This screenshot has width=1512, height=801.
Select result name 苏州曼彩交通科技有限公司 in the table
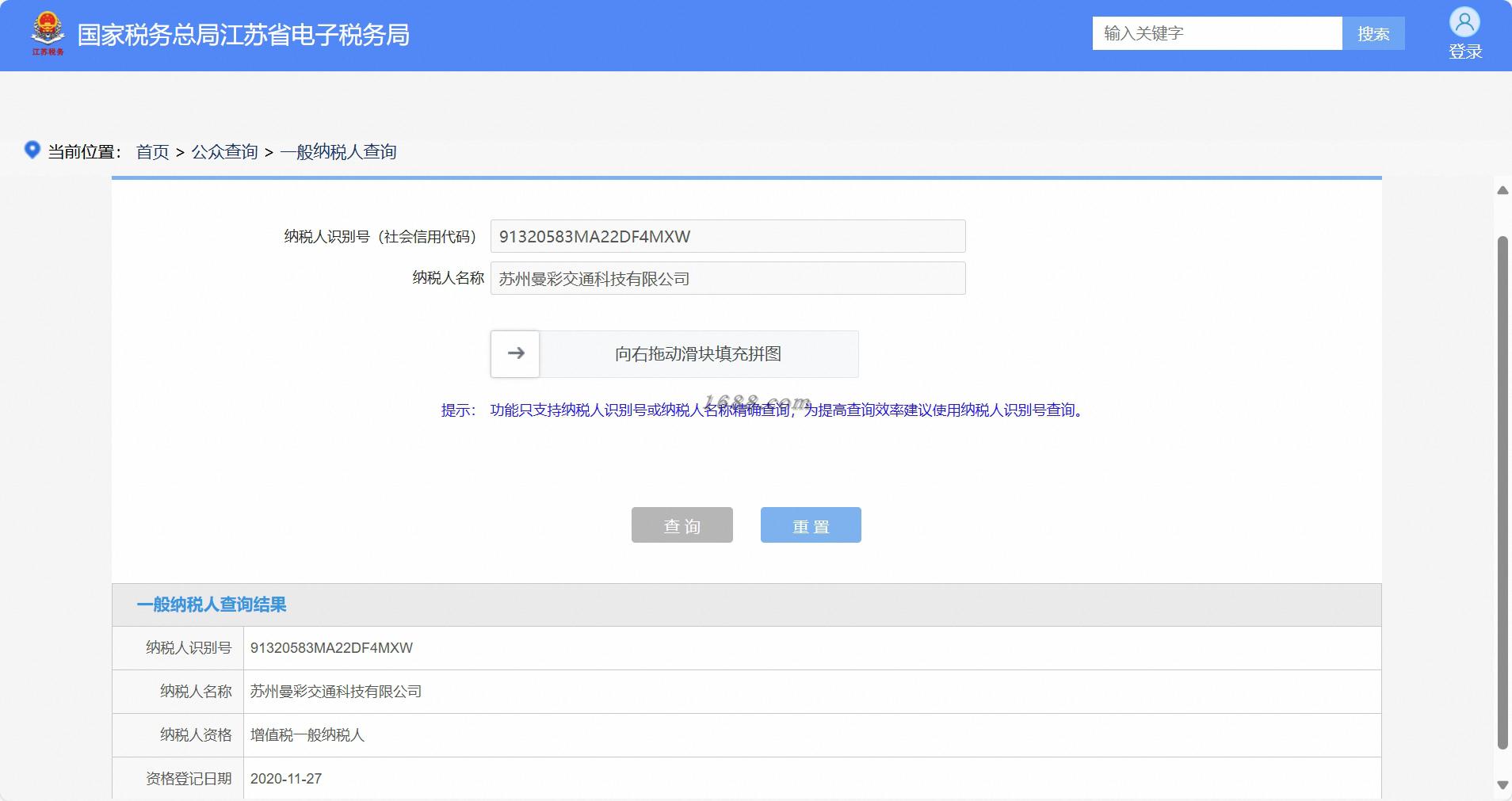click(x=336, y=692)
